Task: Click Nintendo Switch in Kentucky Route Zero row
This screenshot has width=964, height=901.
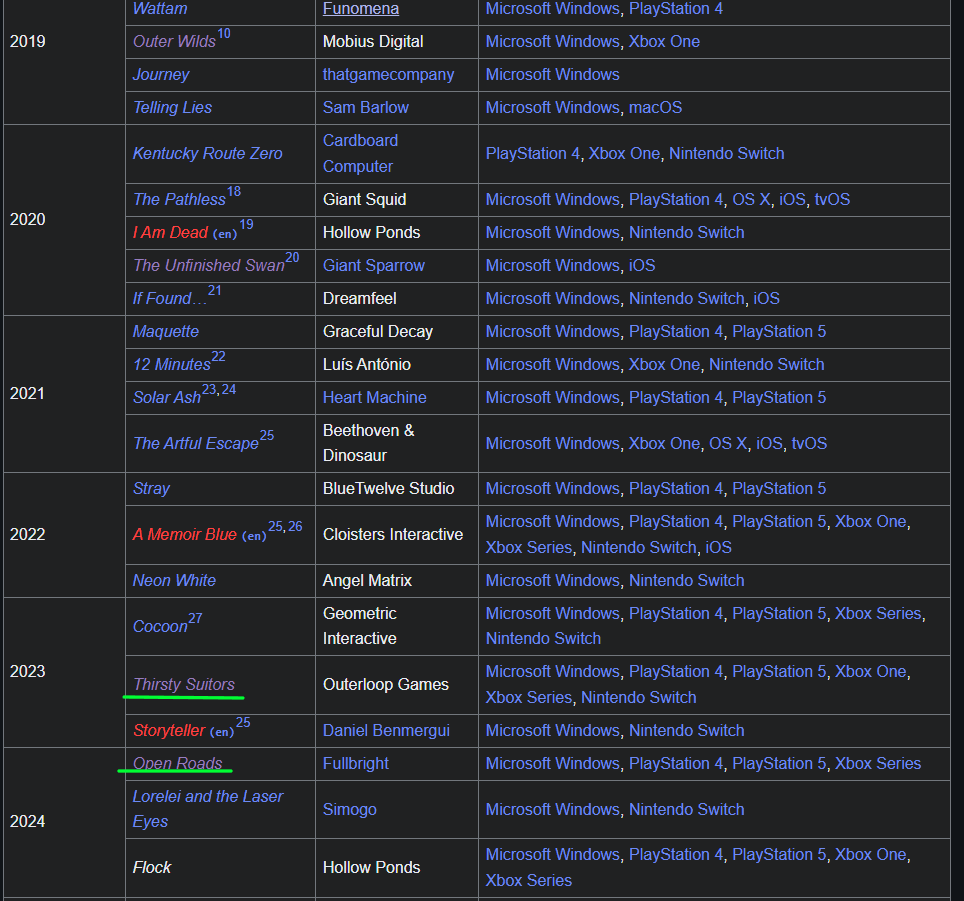Action: [x=727, y=154]
